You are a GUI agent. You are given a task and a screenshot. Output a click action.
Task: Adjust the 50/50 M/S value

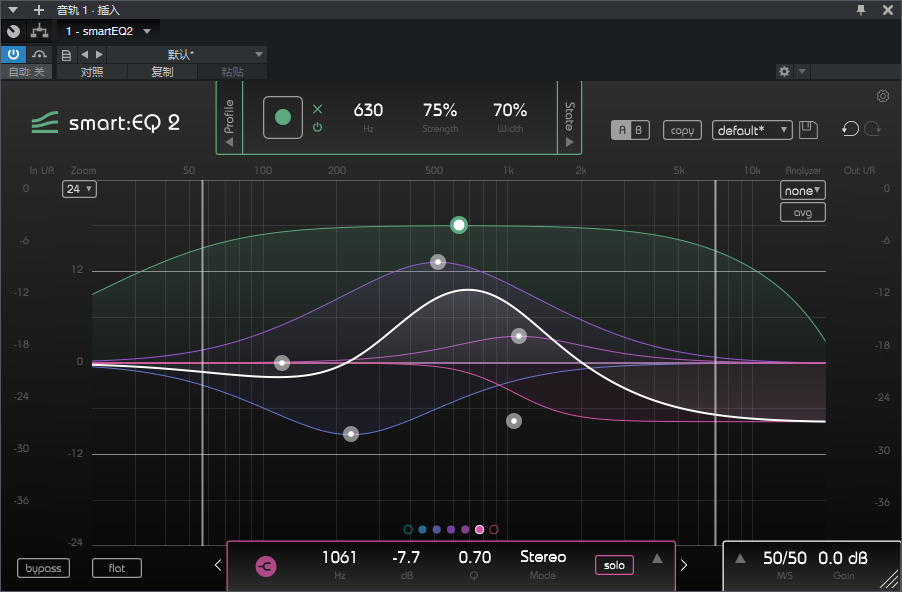pos(785,558)
